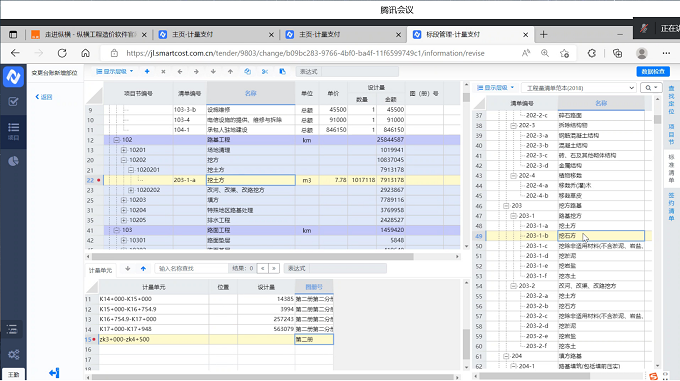Click the 名称 column header in main table
The width and height of the screenshot is (680, 381).
(251, 93)
